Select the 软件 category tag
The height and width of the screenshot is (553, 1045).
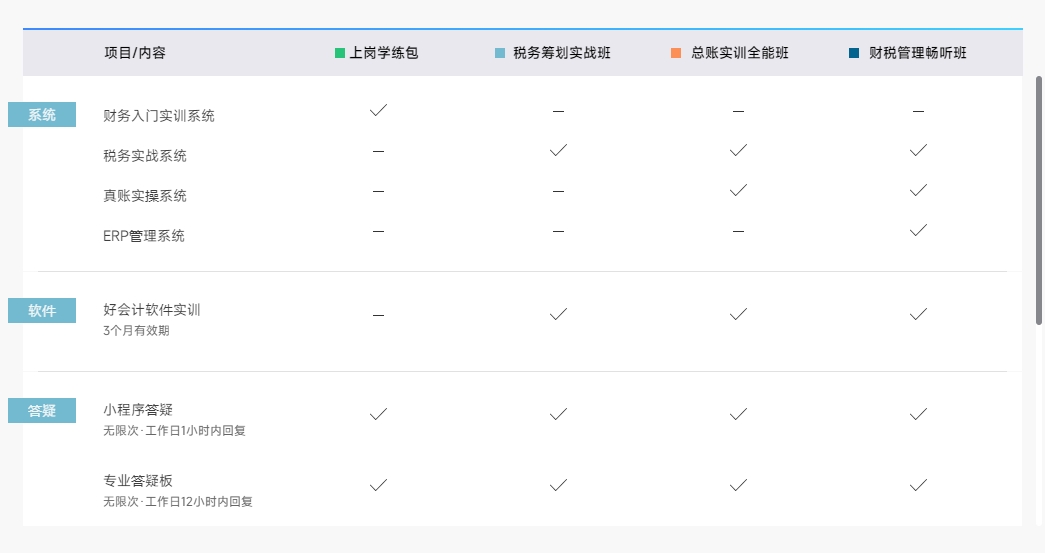pyautogui.click(x=42, y=310)
